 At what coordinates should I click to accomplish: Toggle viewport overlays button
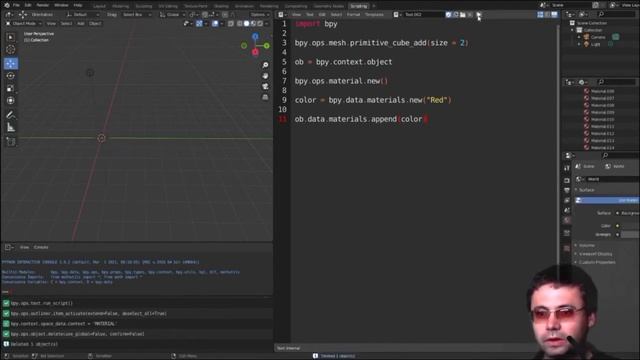[x=215, y=24]
